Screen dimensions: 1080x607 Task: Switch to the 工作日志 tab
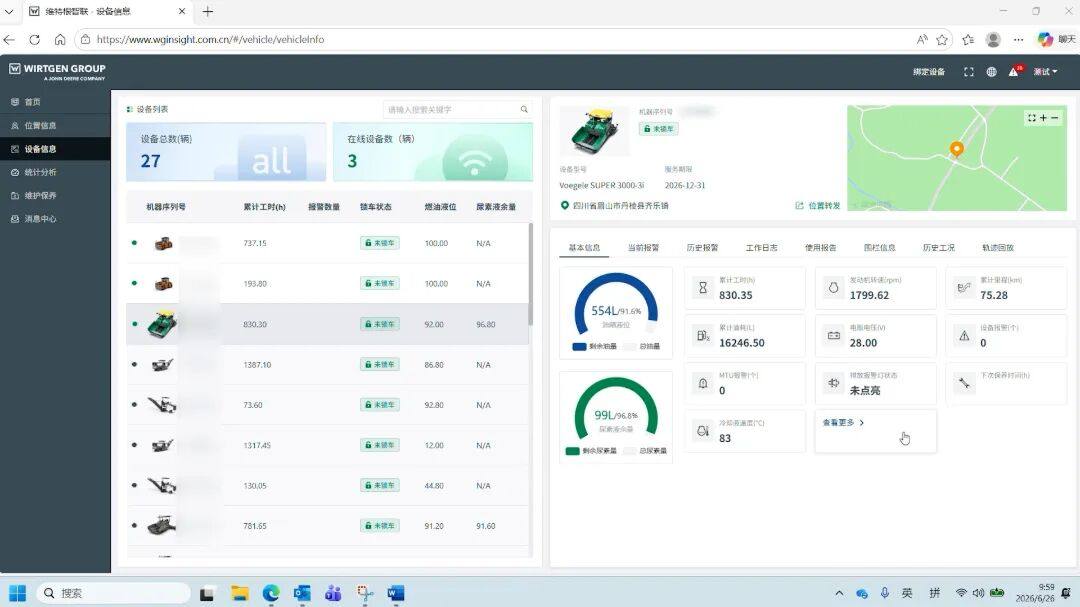761,247
